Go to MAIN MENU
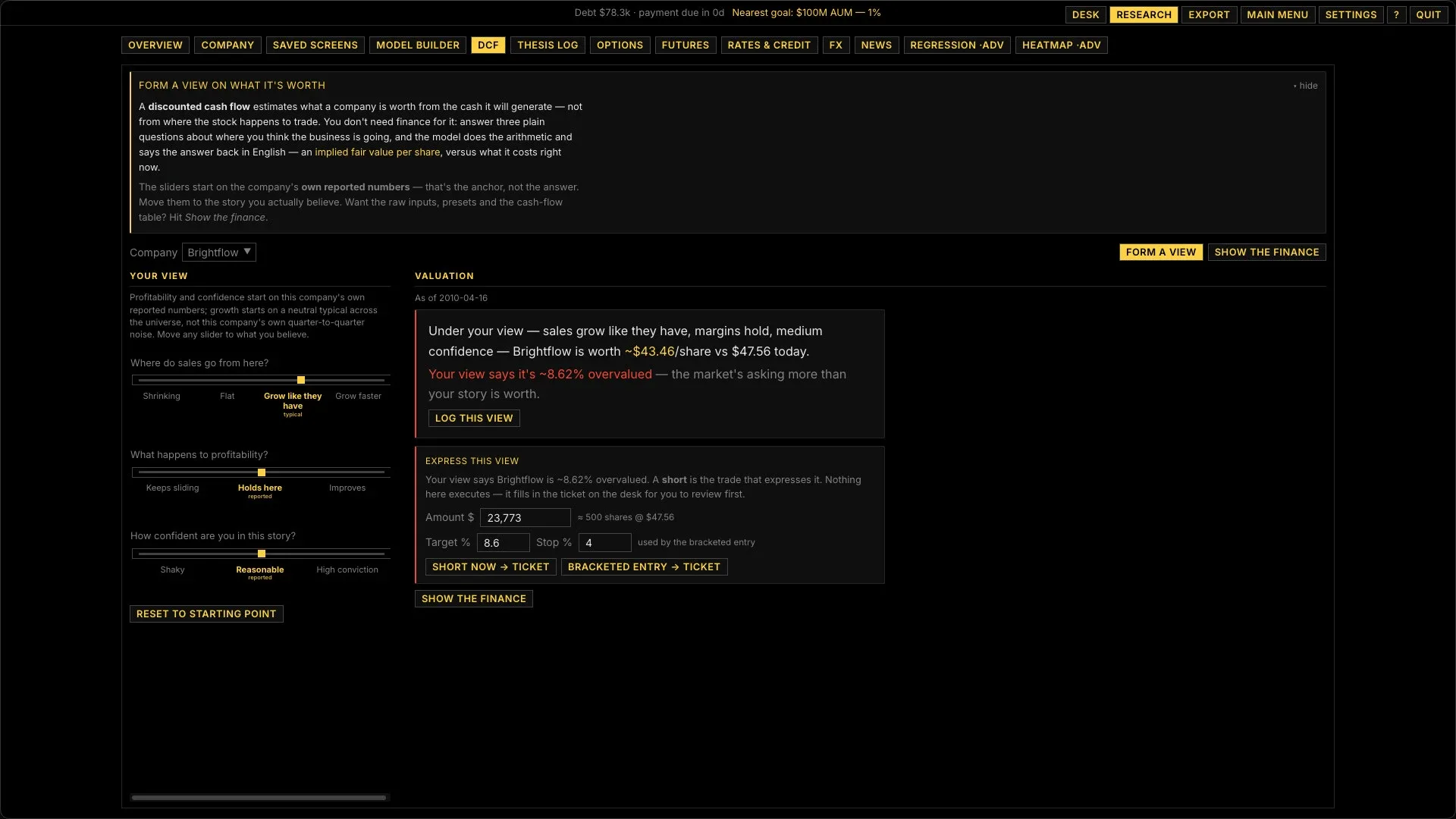This screenshot has width=1456, height=819. pos(1277,14)
